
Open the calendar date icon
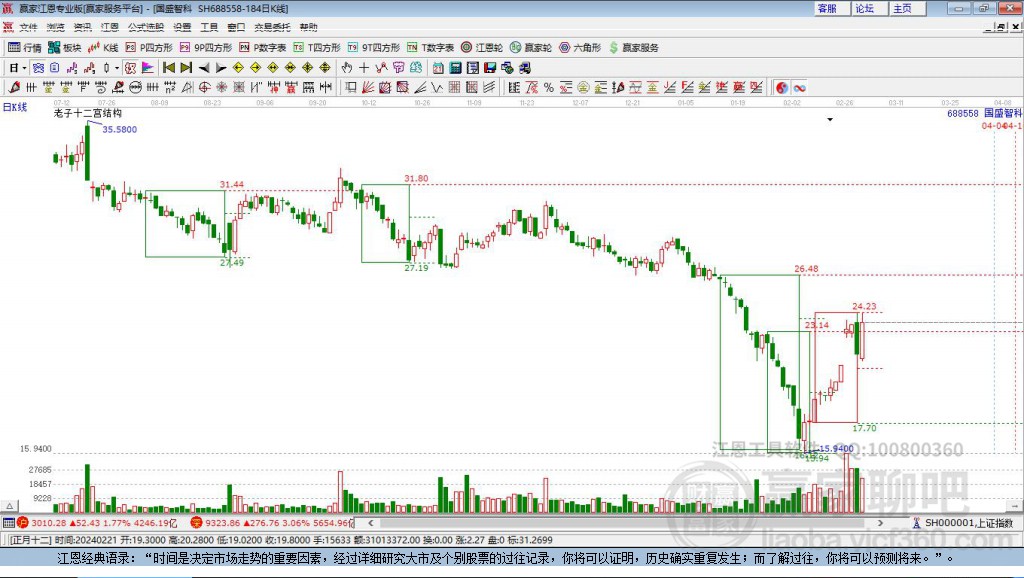click(x=438, y=68)
